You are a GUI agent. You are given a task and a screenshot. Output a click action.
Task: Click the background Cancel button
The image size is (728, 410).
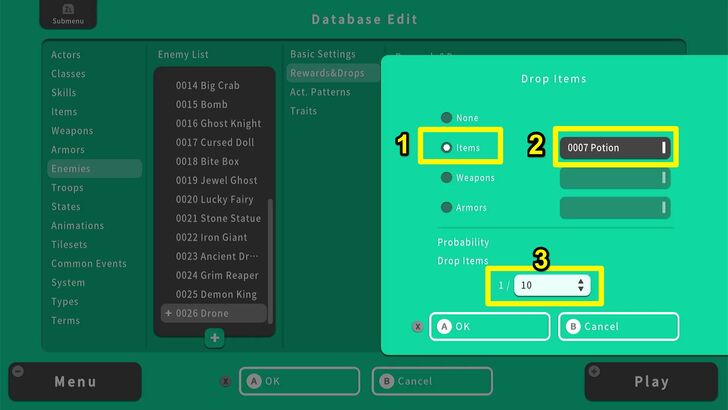(x=432, y=381)
